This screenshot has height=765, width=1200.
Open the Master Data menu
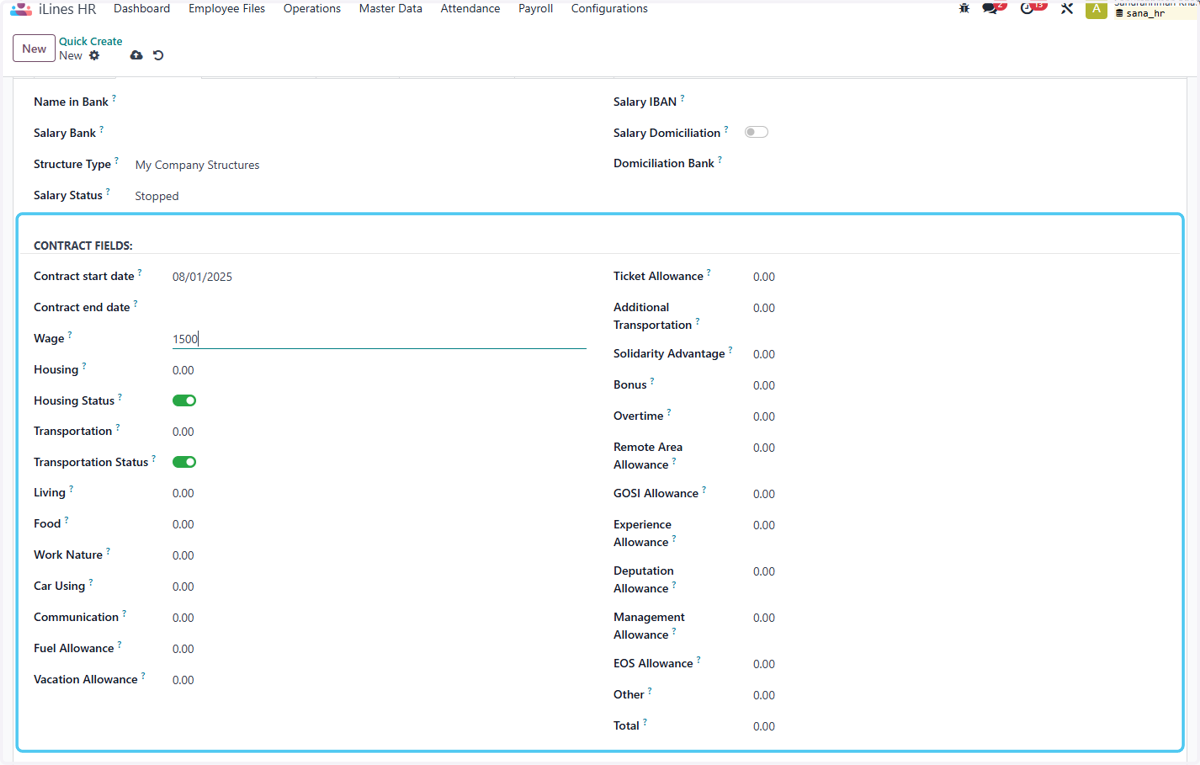[x=391, y=9]
